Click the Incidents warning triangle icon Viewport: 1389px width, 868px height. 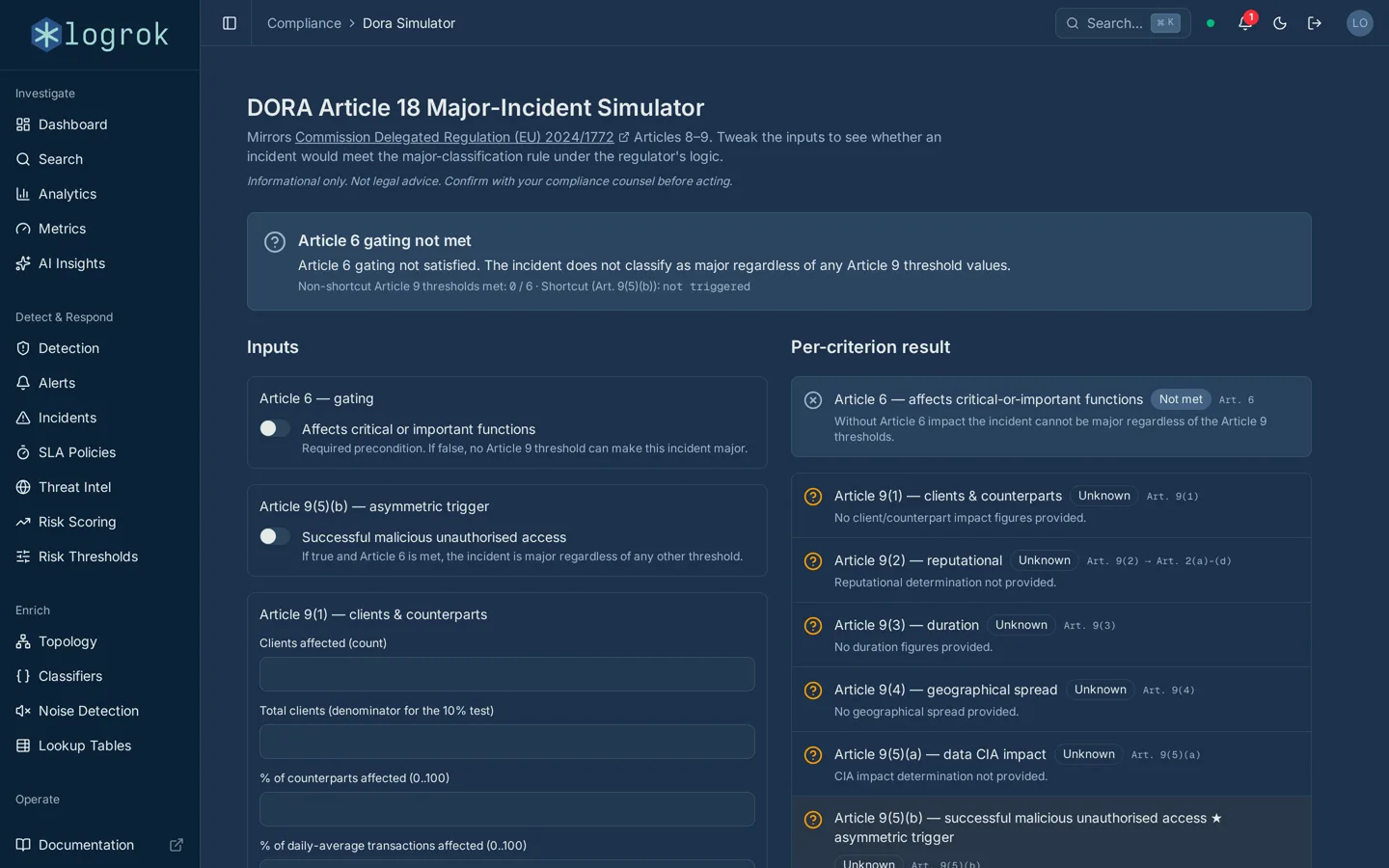click(x=23, y=418)
